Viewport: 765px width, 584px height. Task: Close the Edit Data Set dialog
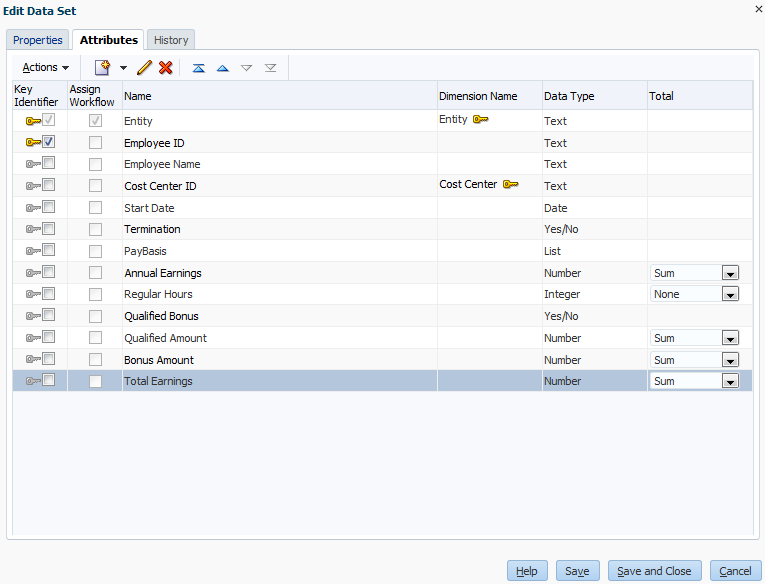(759, 9)
